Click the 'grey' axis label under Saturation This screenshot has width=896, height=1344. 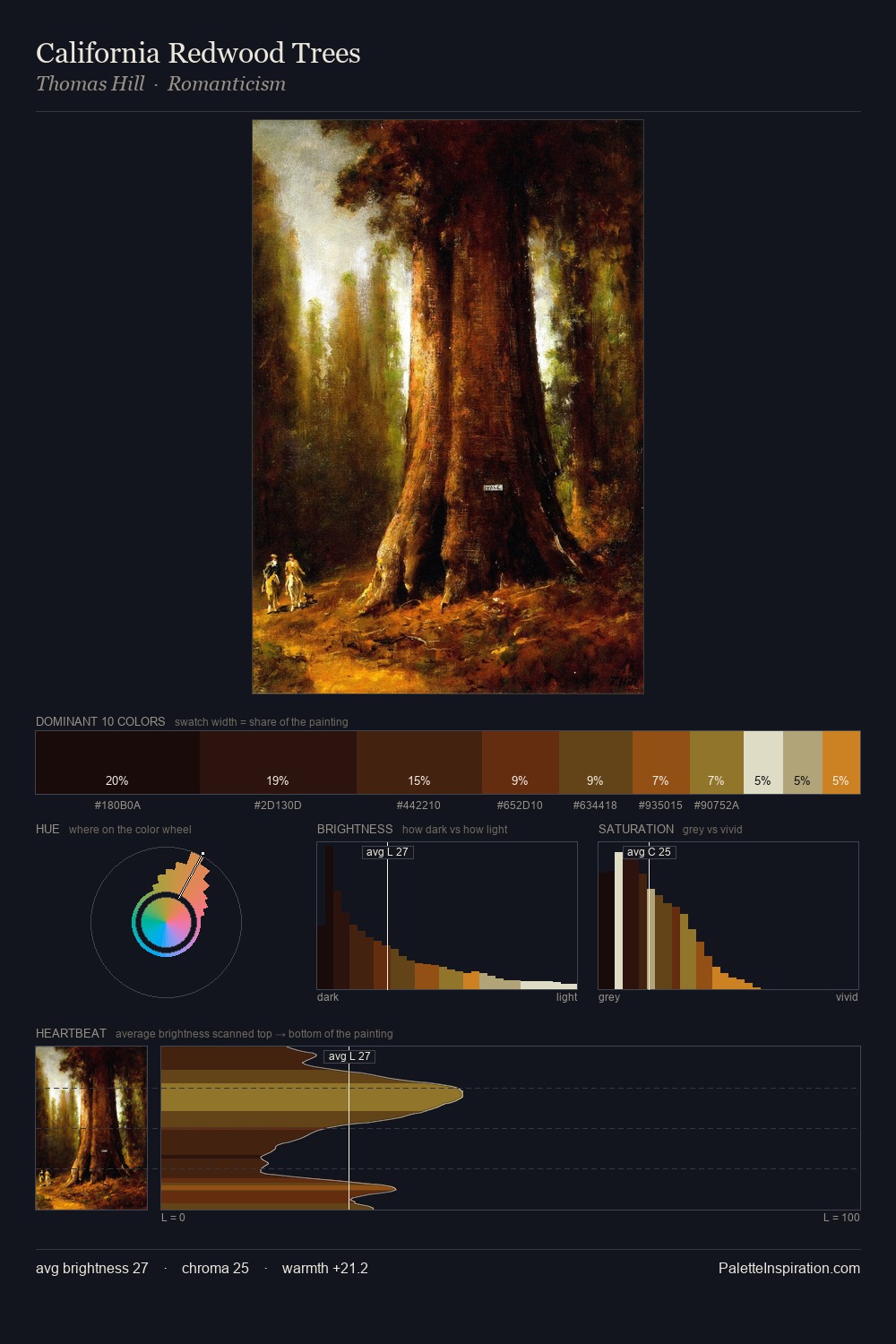click(x=609, y=997)
